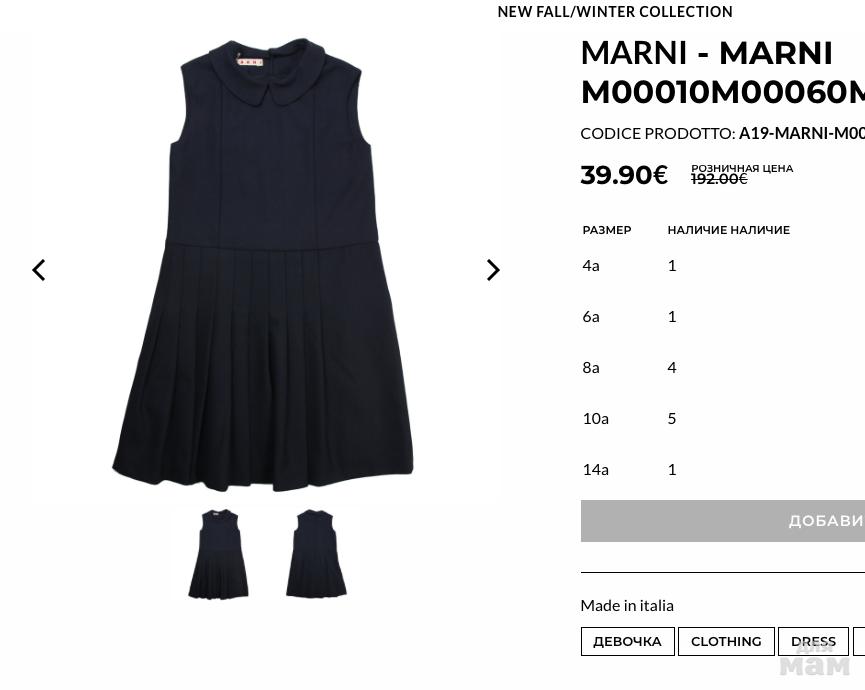
Task: Click the main dress product image
Action: point(263,265)
